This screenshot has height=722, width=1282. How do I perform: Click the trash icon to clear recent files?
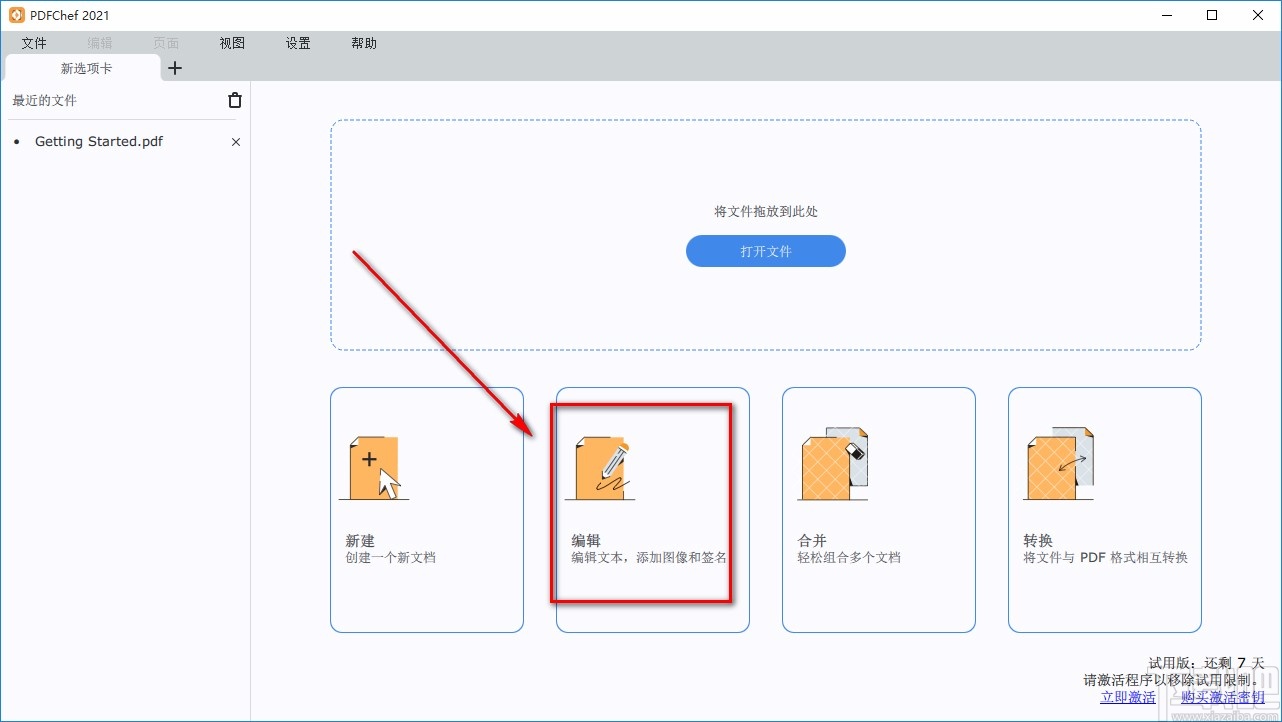point(234,100)
